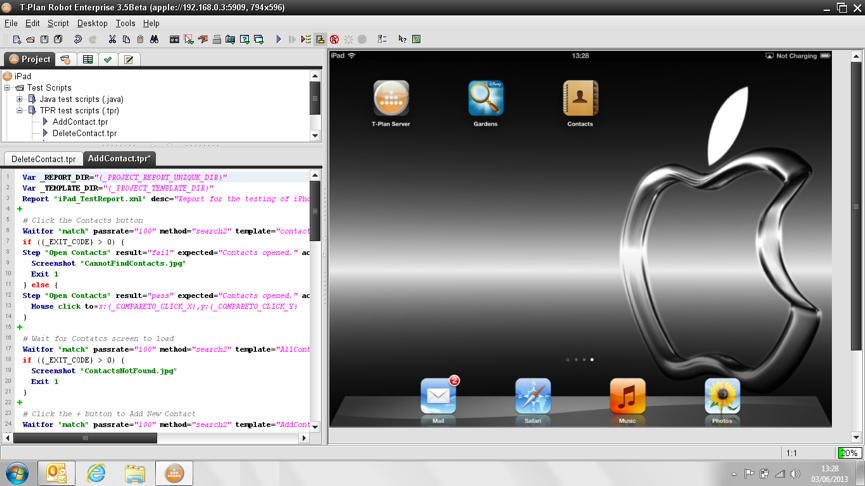Viewport: 865px width, 486px height.
Task: Click the screenshot camera toolbar icon
Action: 231,39
